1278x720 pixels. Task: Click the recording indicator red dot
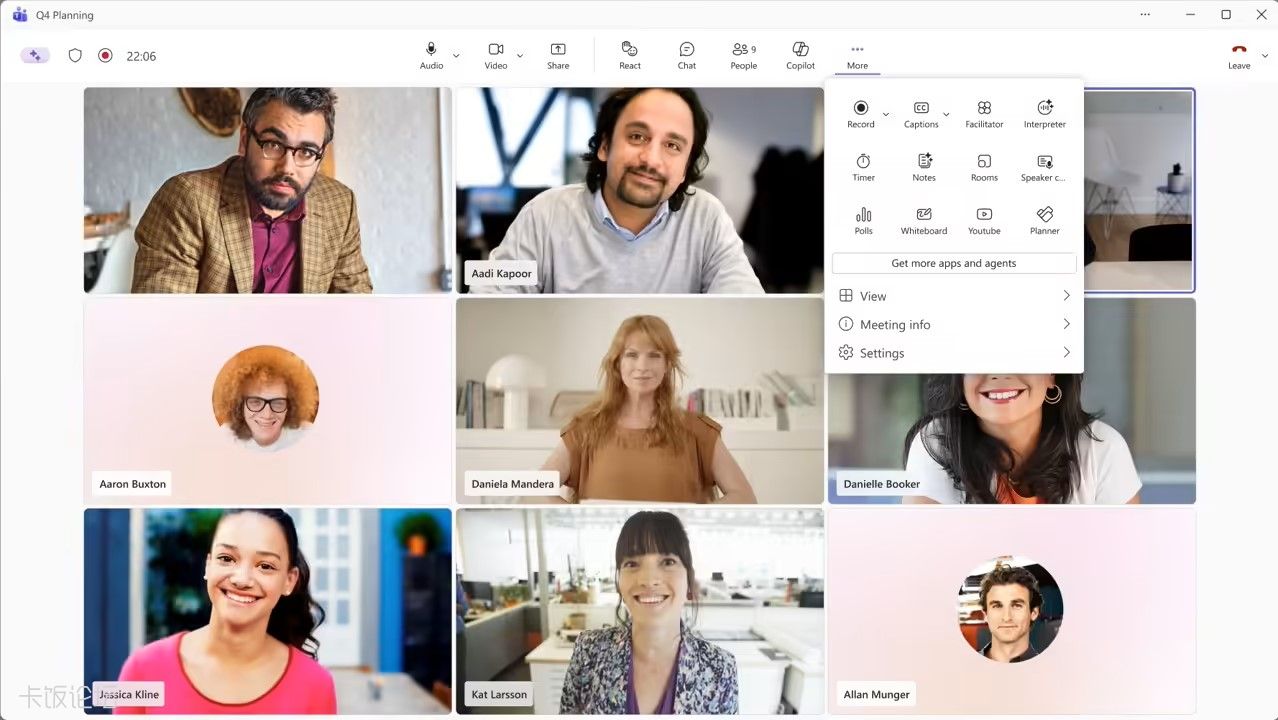point(105,55)
